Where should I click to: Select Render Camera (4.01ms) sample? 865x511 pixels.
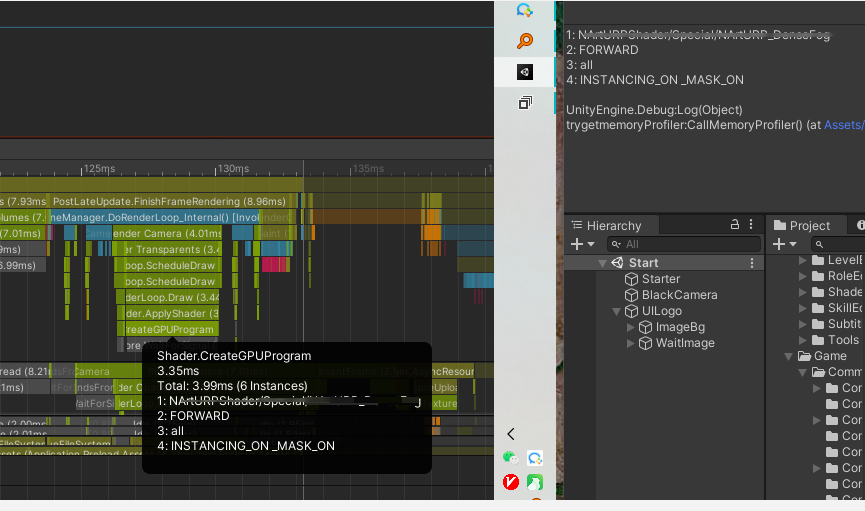[x=167, y=233]
